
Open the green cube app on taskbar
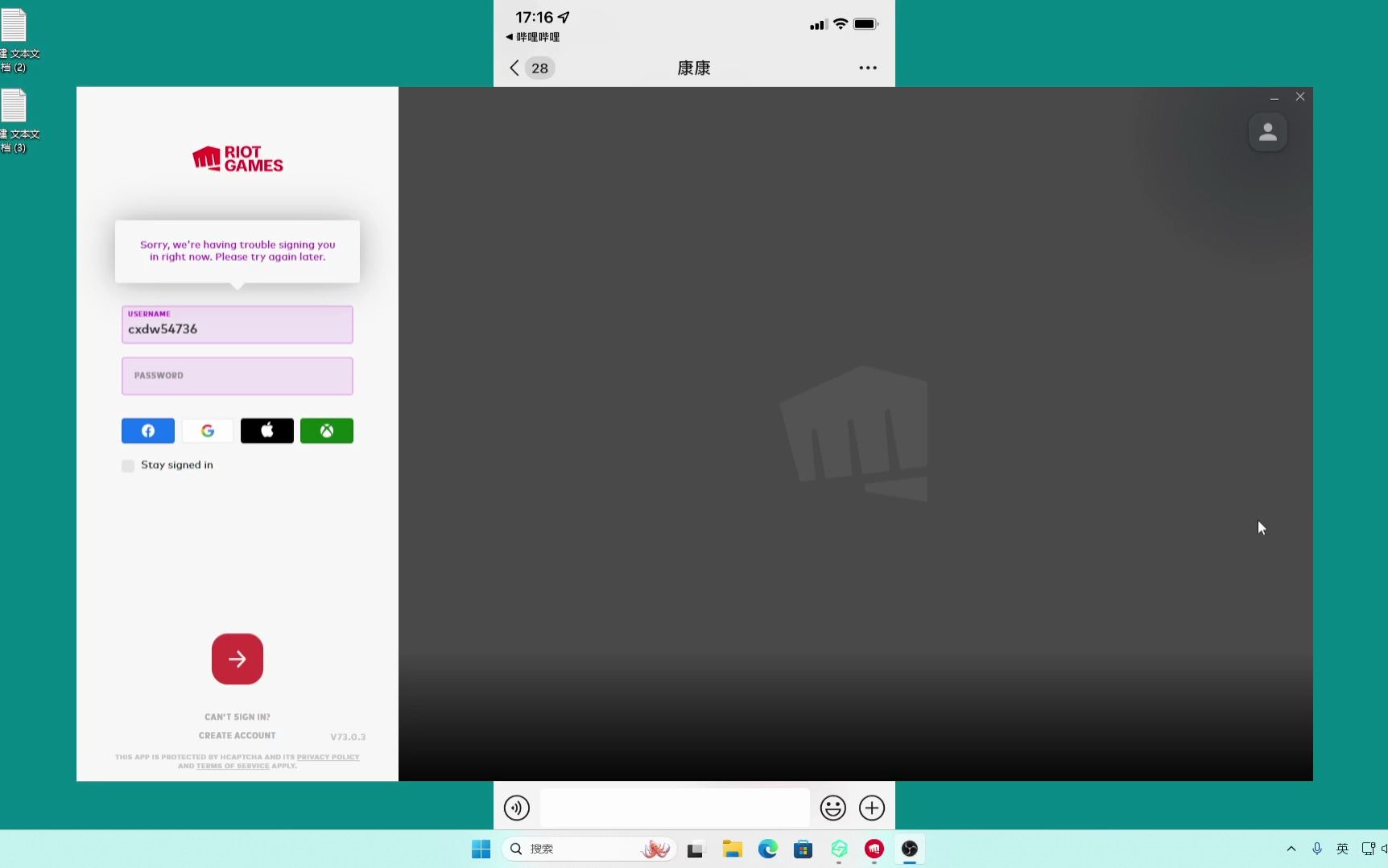839,849
